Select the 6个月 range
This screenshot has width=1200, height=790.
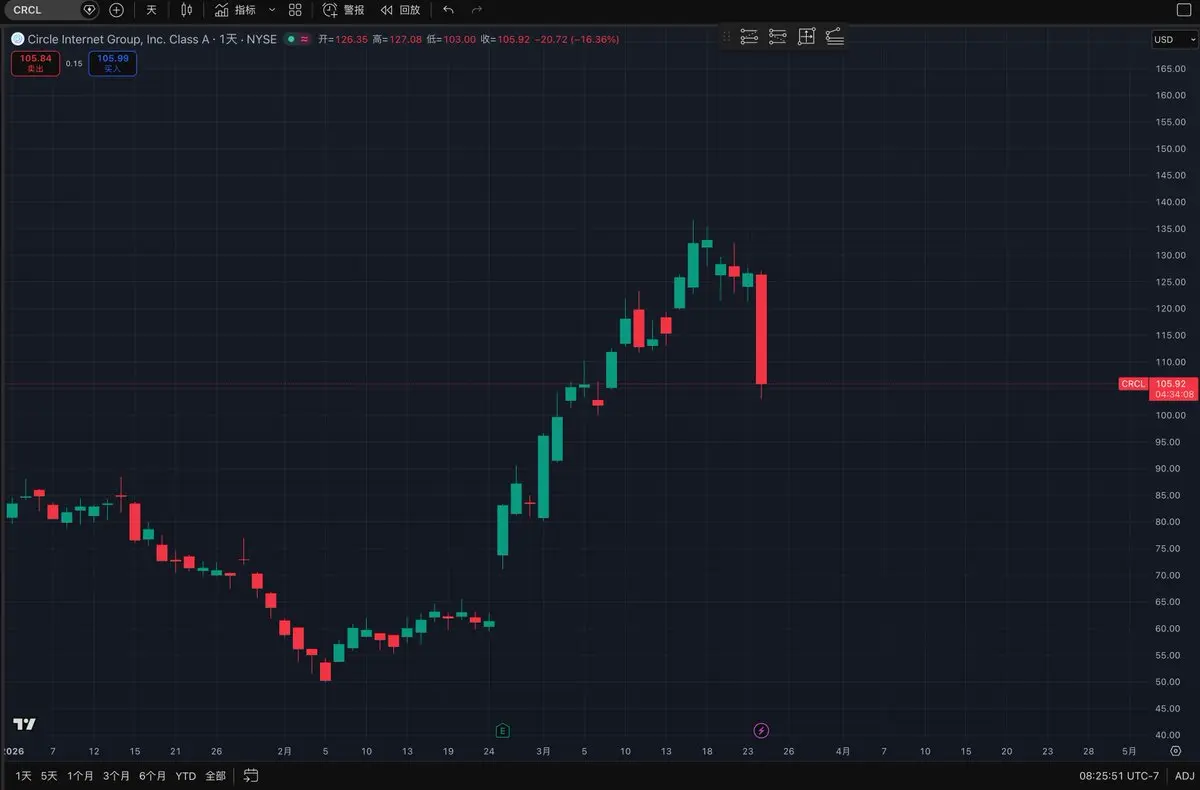point(153,776)
